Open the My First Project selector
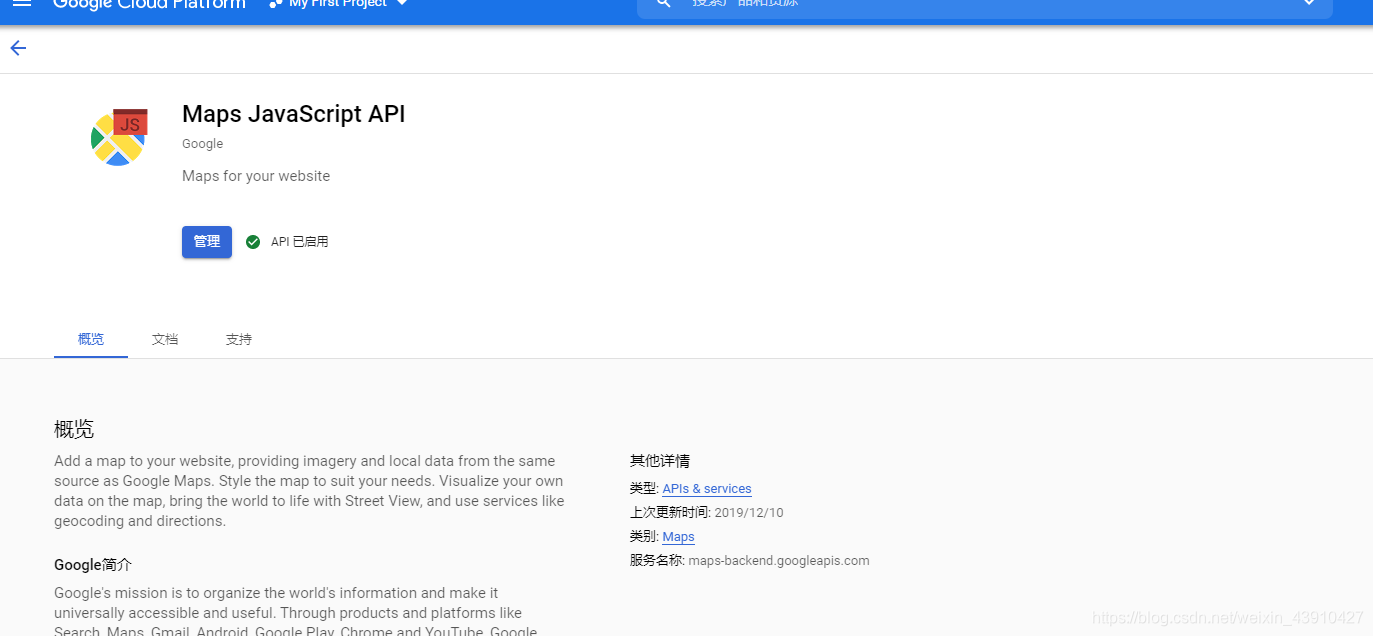 tap(339, 4)
